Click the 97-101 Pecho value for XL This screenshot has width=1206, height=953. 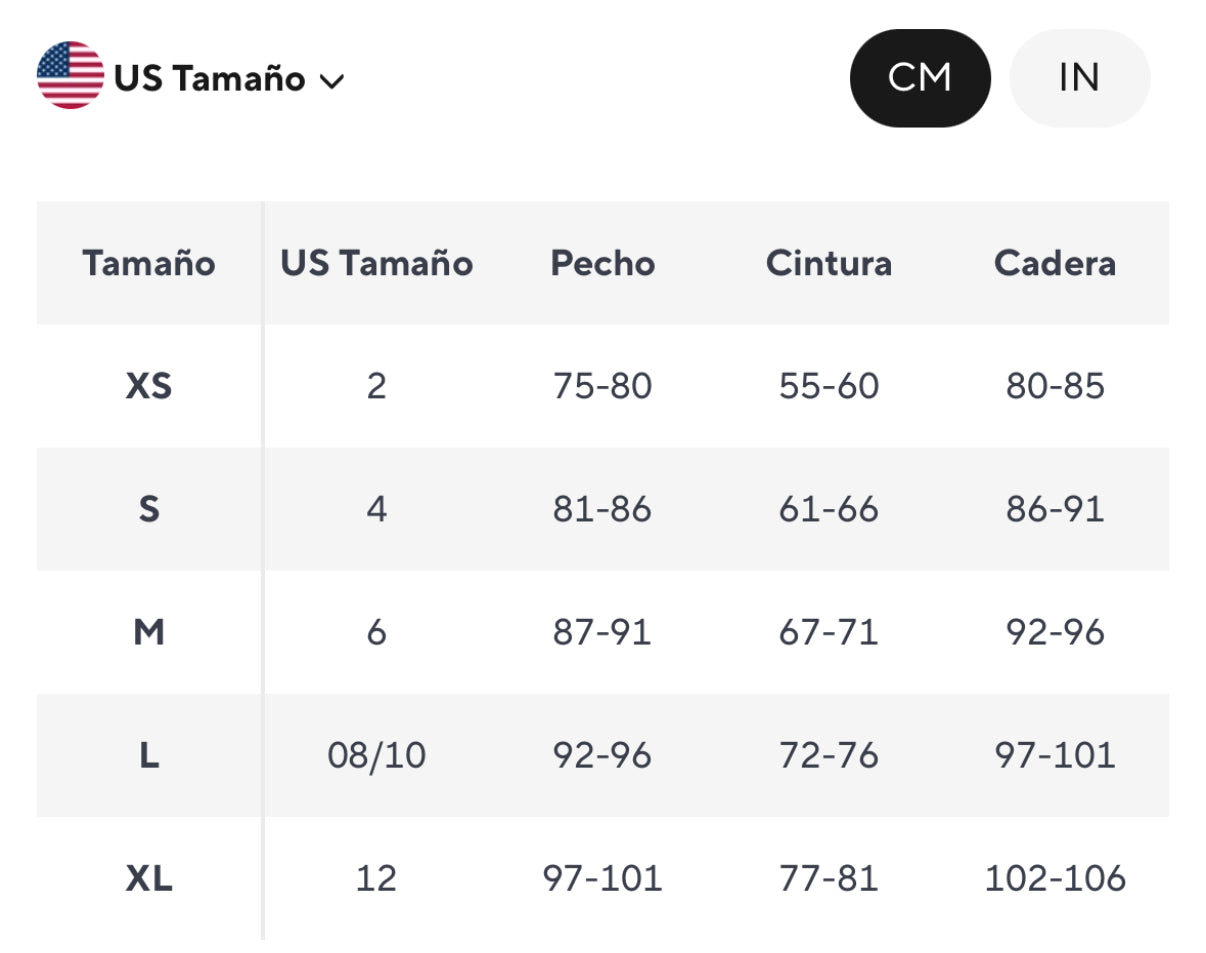tap(602, 878)
